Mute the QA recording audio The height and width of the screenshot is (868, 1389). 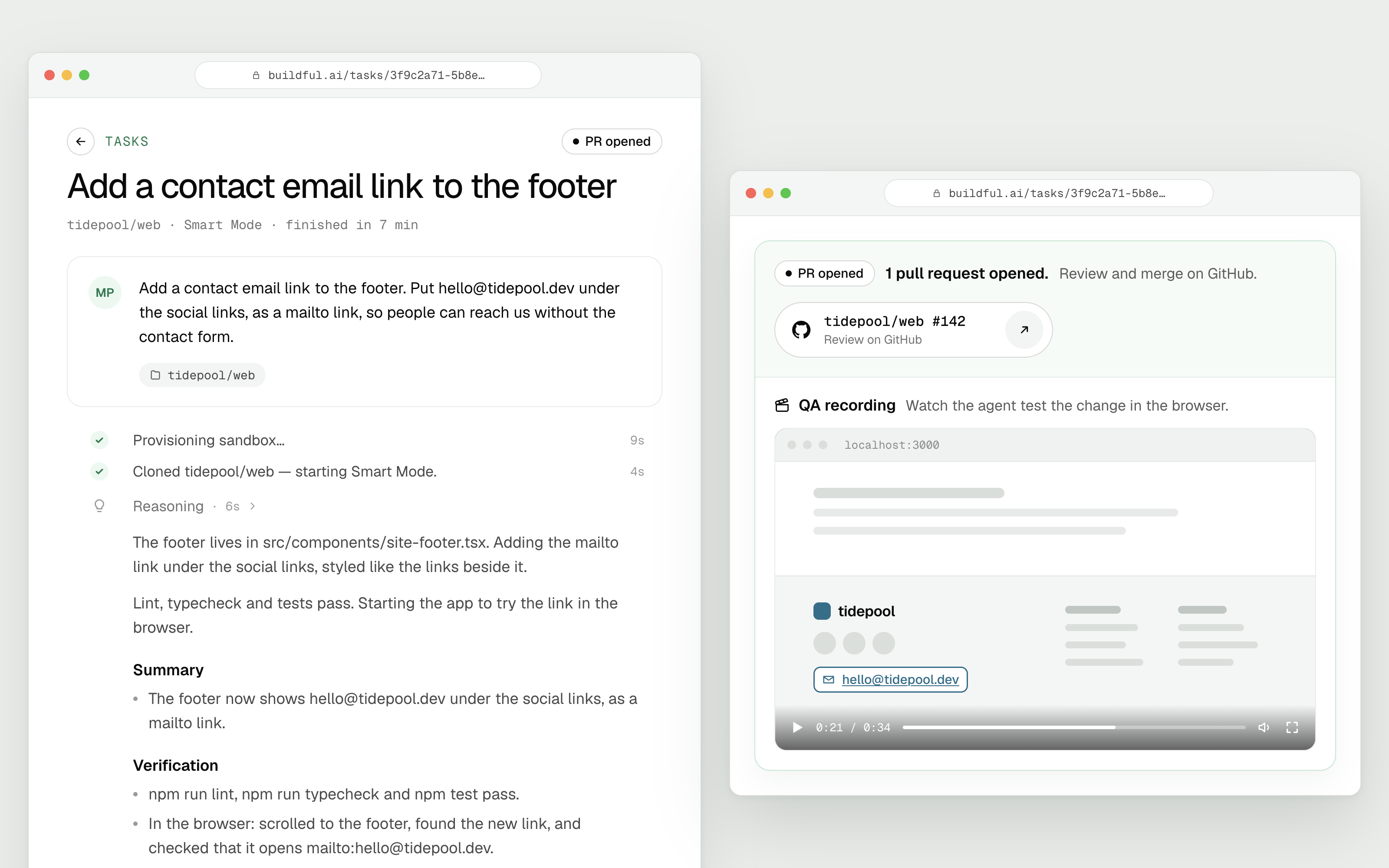[x=1263, y=727]
